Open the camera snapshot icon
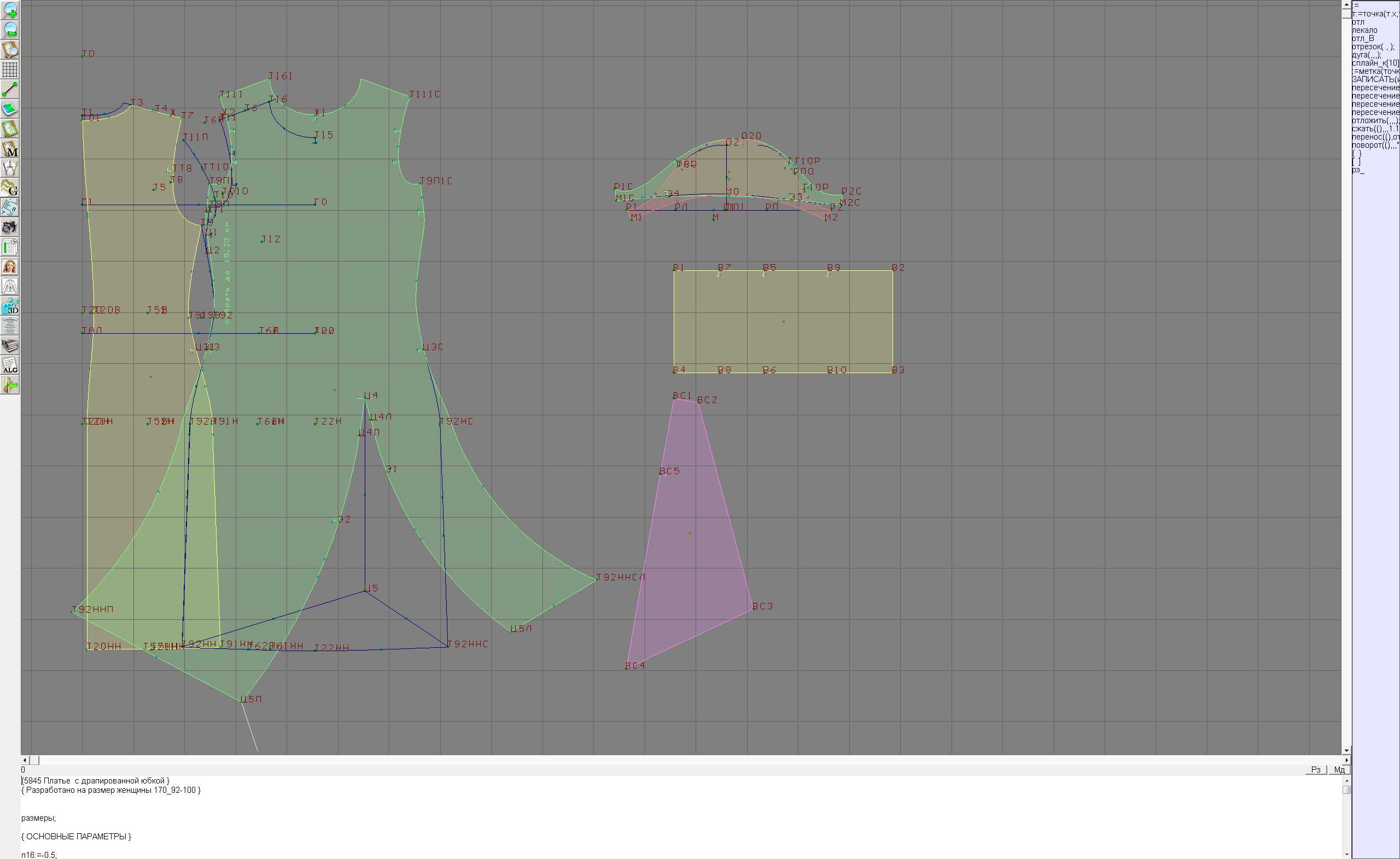Viewport: 1400px width, 859px height. click(x=10, y=228)
